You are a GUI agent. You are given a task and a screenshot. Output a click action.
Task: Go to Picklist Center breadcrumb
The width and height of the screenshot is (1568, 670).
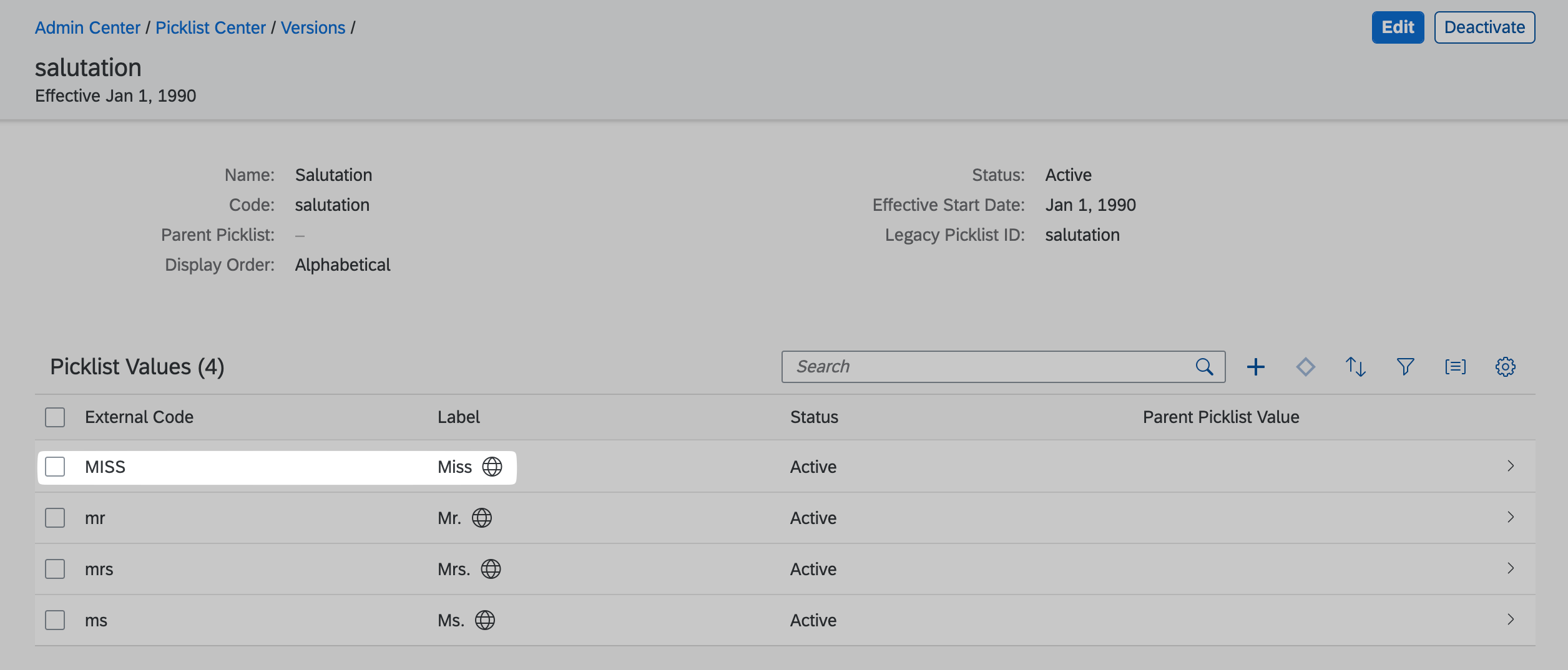pyautogui.click(x=210, y=27)
